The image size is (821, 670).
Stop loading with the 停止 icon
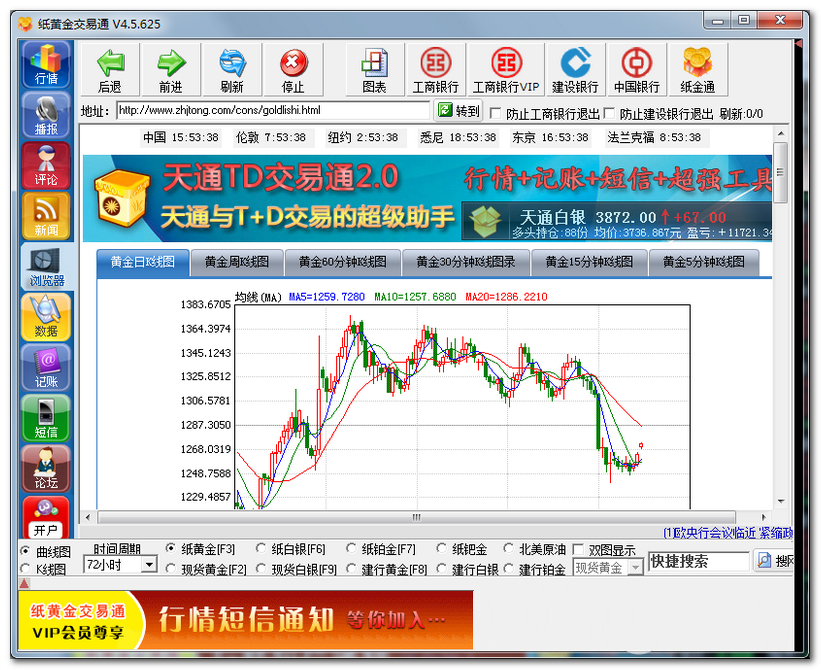293,70
